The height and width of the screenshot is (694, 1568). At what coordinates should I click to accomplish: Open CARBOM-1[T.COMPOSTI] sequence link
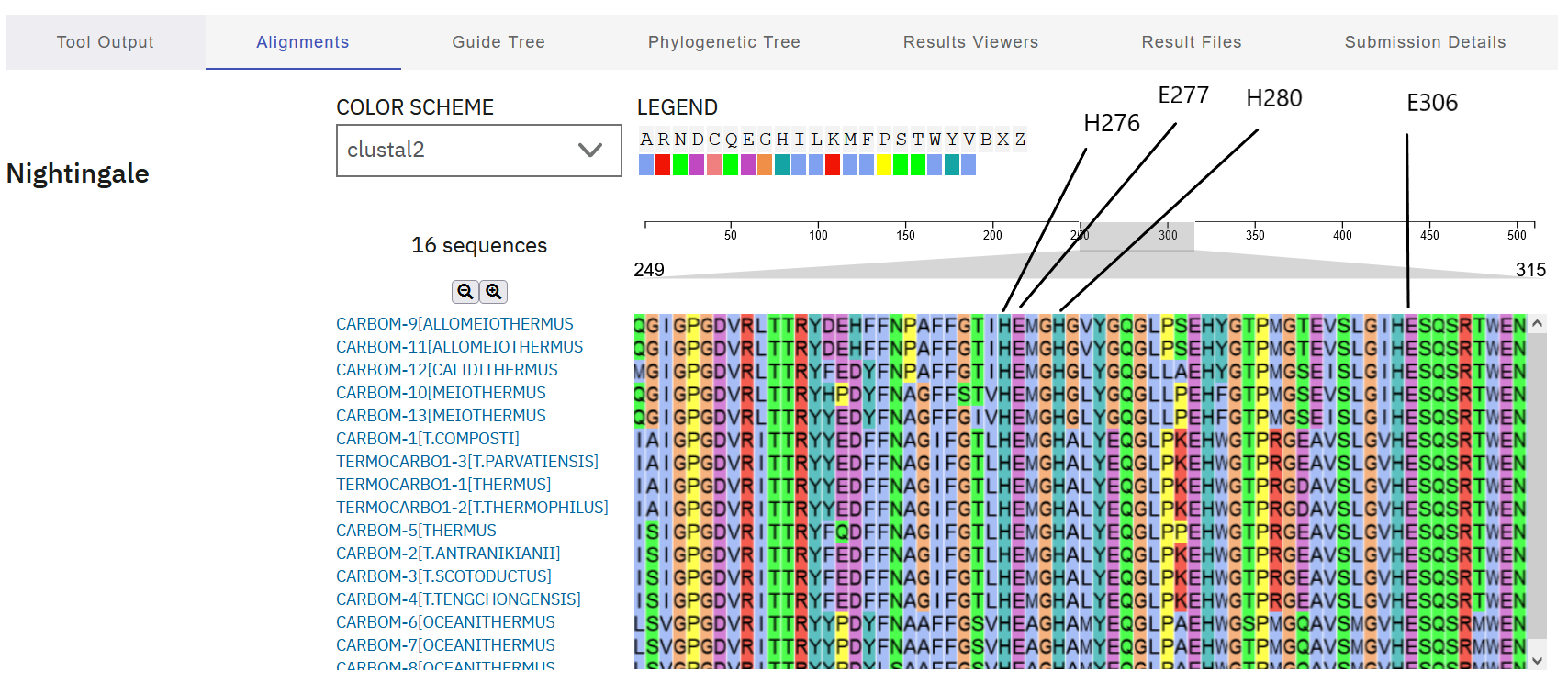click(428, 439)
